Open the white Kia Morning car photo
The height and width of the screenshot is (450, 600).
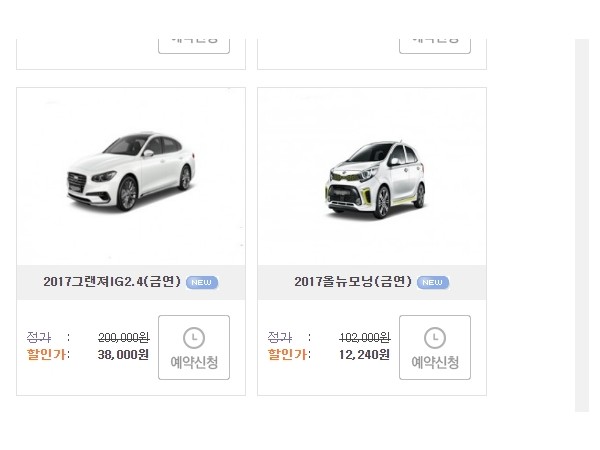click(x=375, y=180)
